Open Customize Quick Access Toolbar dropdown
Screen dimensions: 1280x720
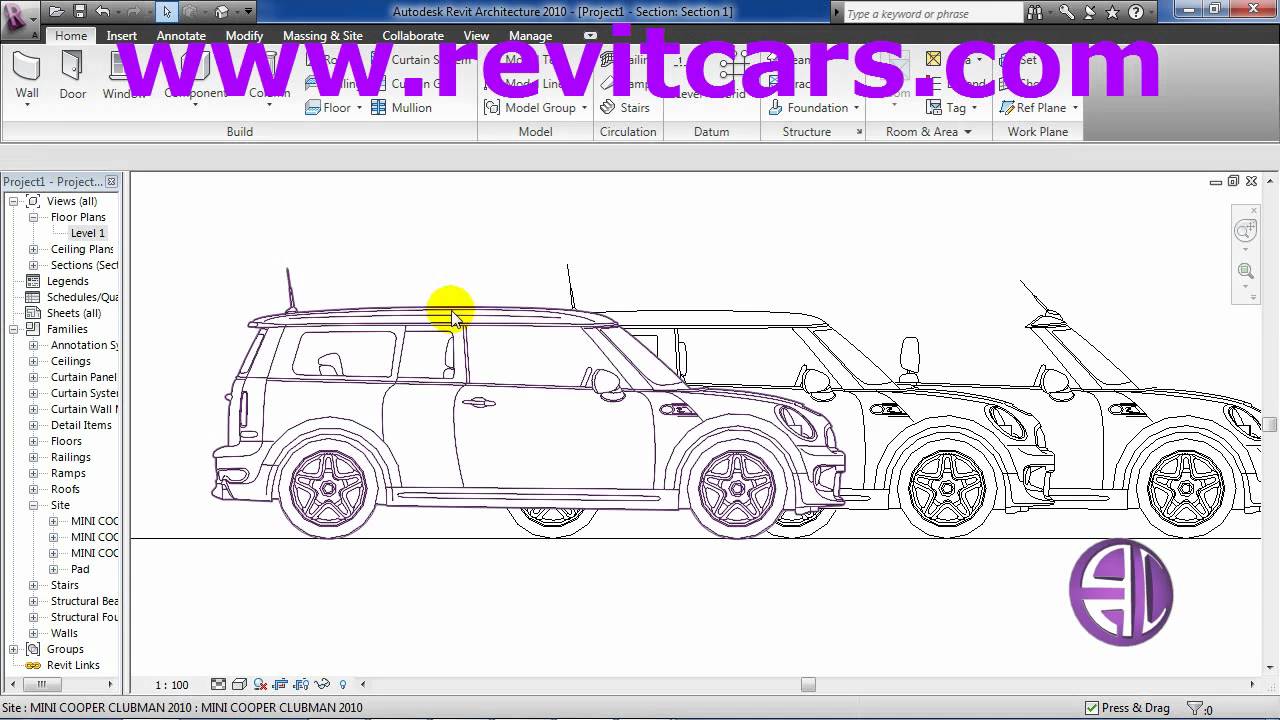[x=248, y=12]
